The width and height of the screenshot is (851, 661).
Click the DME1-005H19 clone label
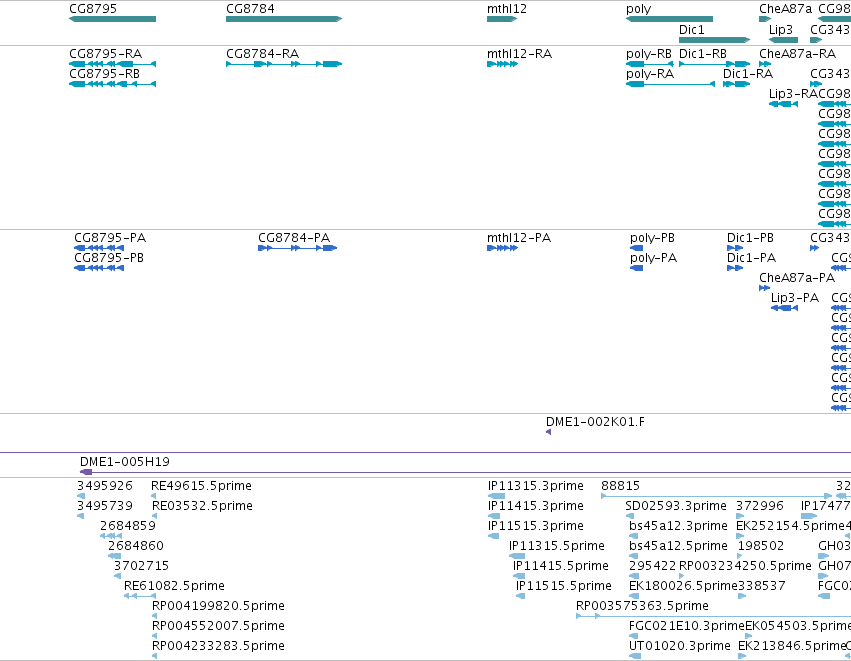(x=124, y=462)
